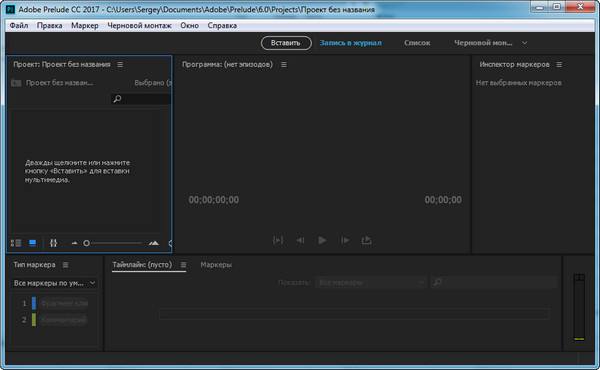Select the Фрагмент клипа marker type
Screen dimensions: 600x370
point(64,303)
